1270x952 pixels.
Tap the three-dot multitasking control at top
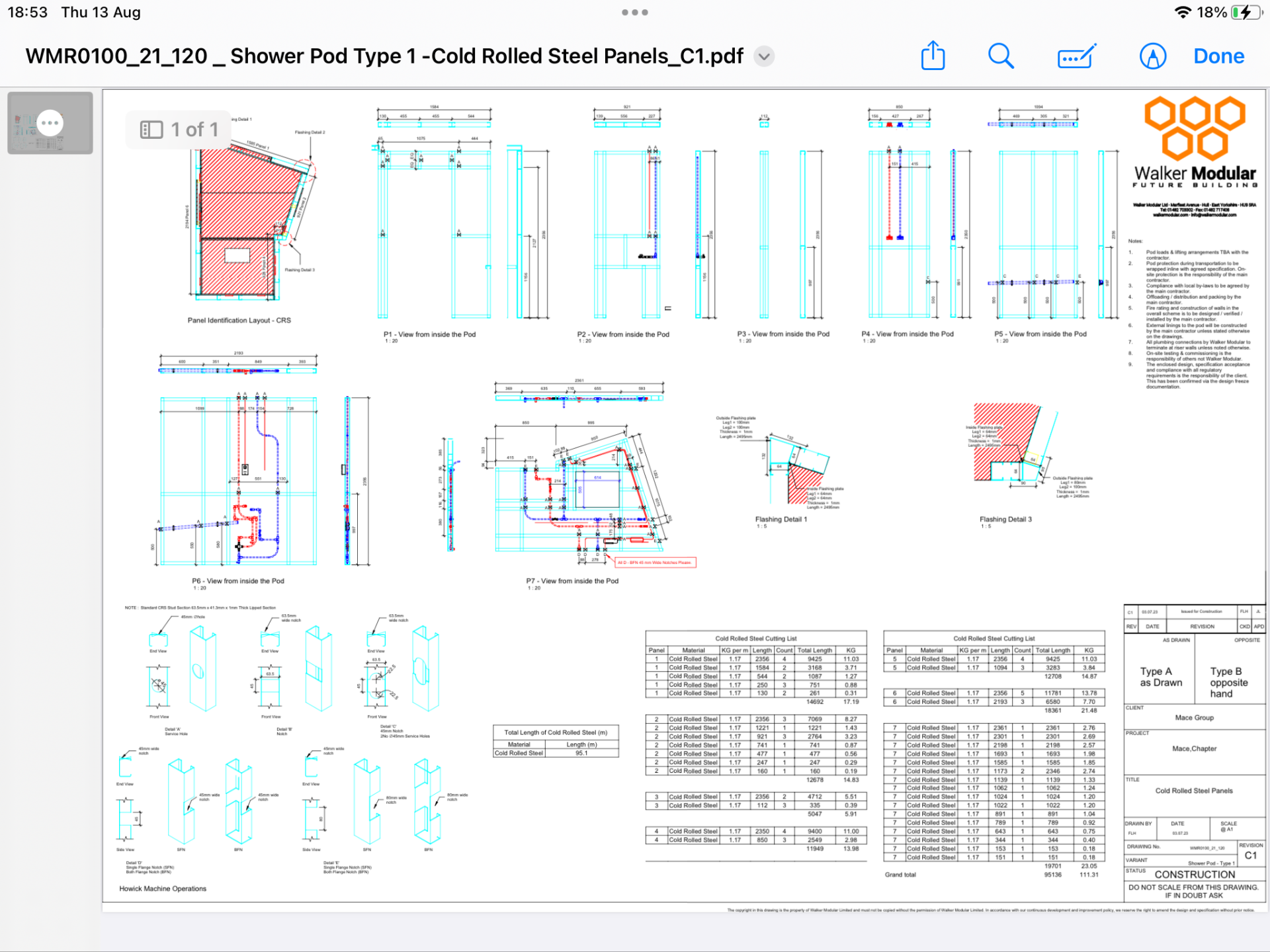coord(635,12)
